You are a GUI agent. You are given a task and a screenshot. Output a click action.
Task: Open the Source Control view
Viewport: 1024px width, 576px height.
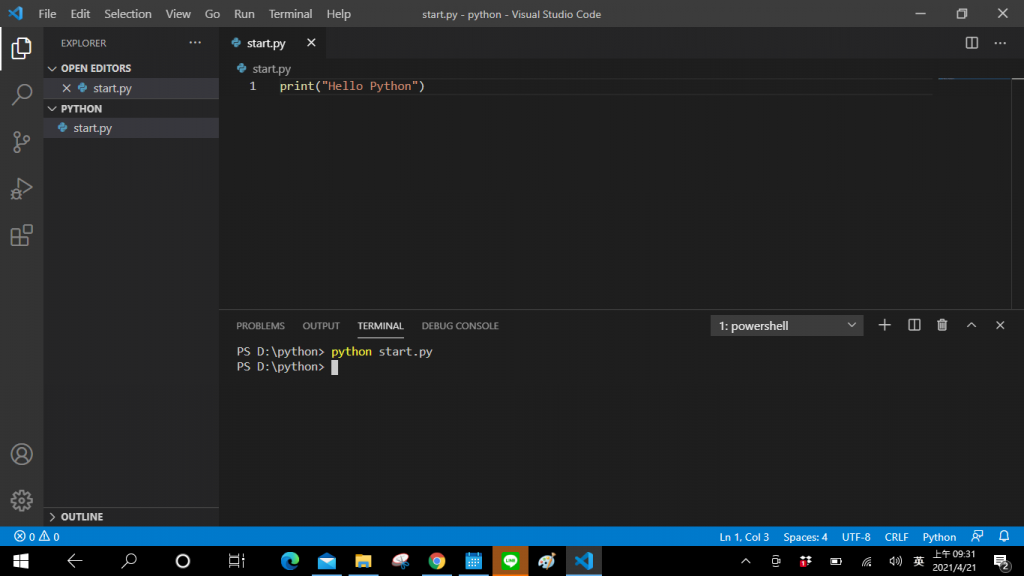pyautogui.click(x=22, y=142)
